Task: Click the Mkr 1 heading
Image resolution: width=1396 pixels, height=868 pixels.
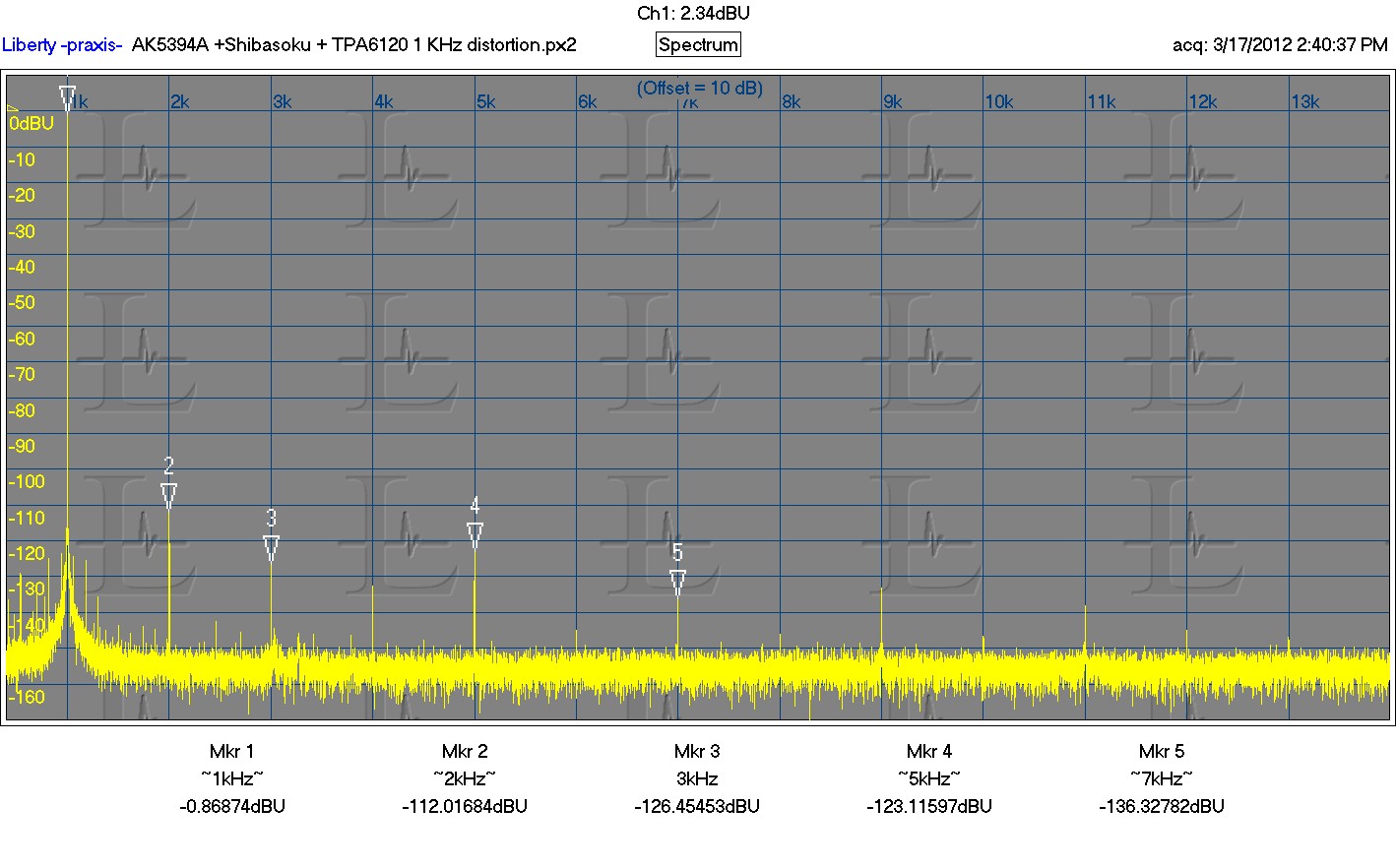Action: [232, 751]
